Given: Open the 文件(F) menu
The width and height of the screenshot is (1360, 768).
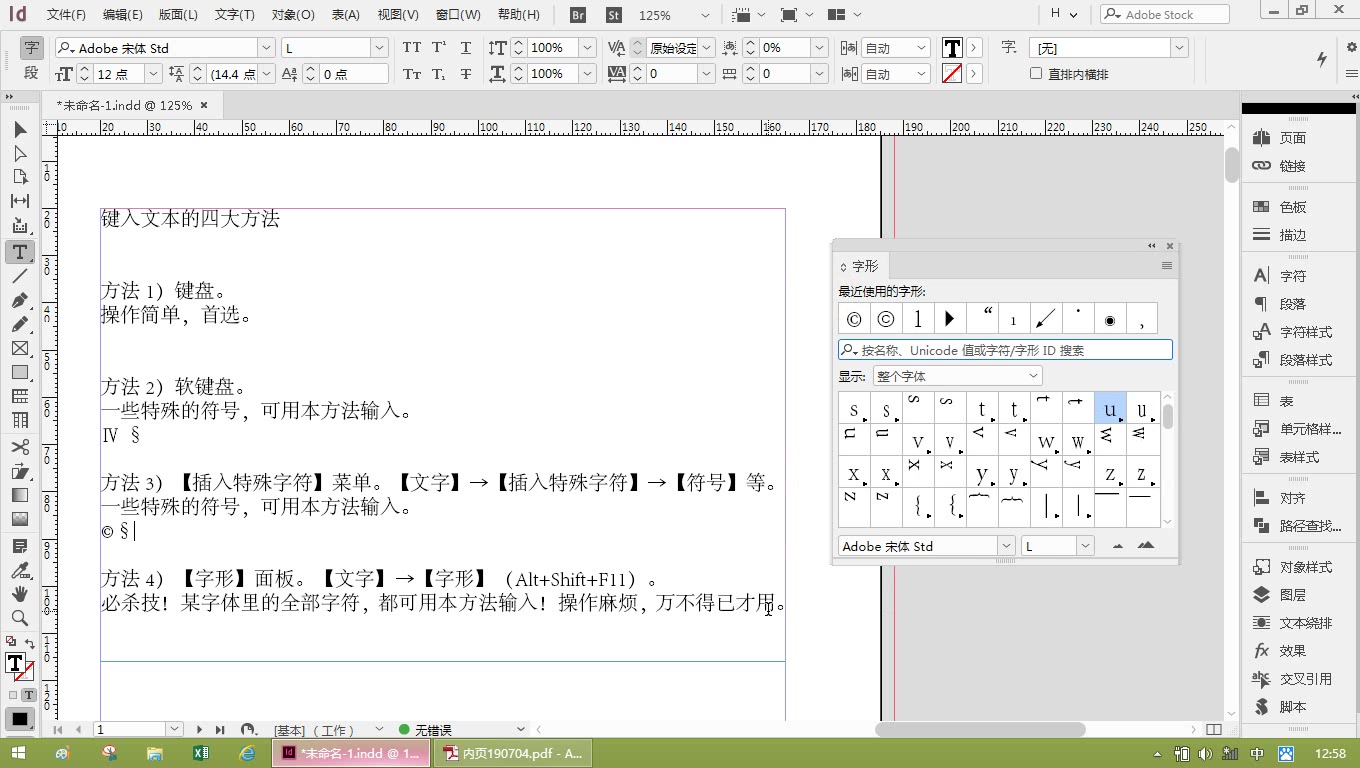Looking at the screenshot, I should [66, 15].
